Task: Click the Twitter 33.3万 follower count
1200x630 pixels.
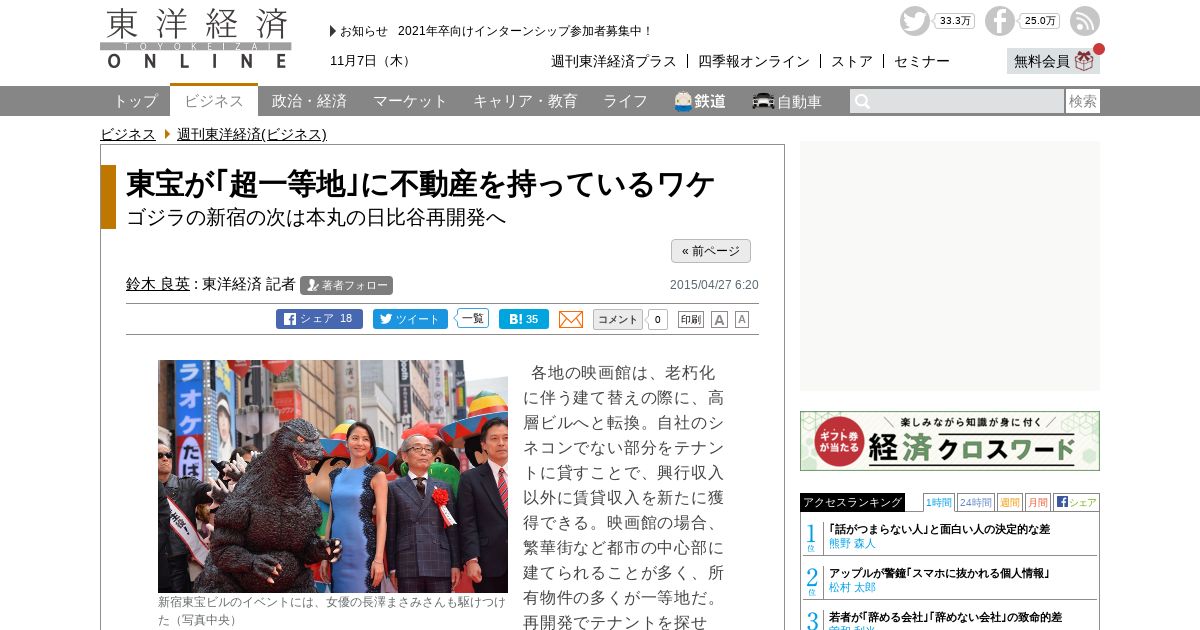Action: pos(954,21)
